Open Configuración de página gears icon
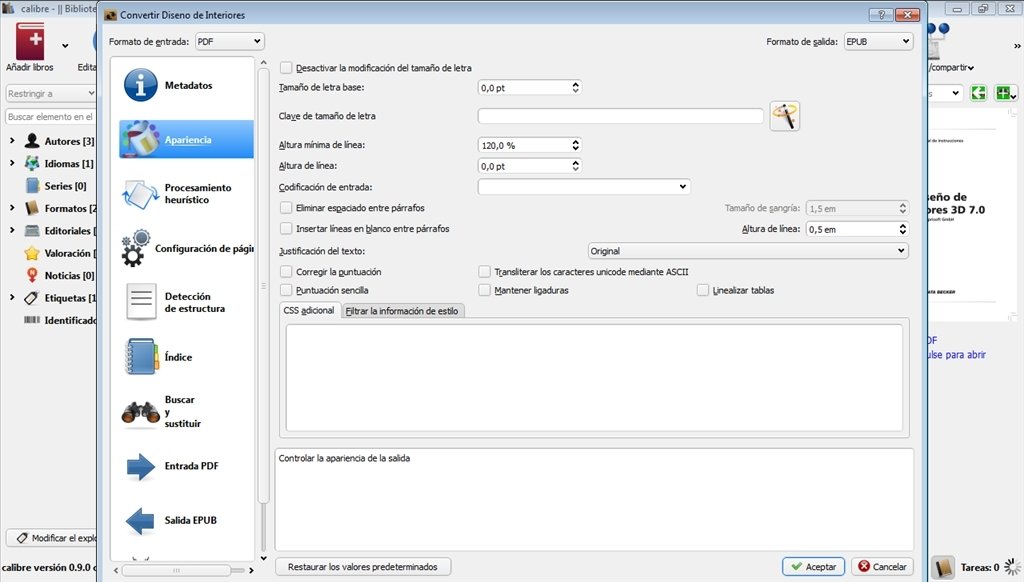The width and height of the screenshot is (1024, 582). click(136, 248)
